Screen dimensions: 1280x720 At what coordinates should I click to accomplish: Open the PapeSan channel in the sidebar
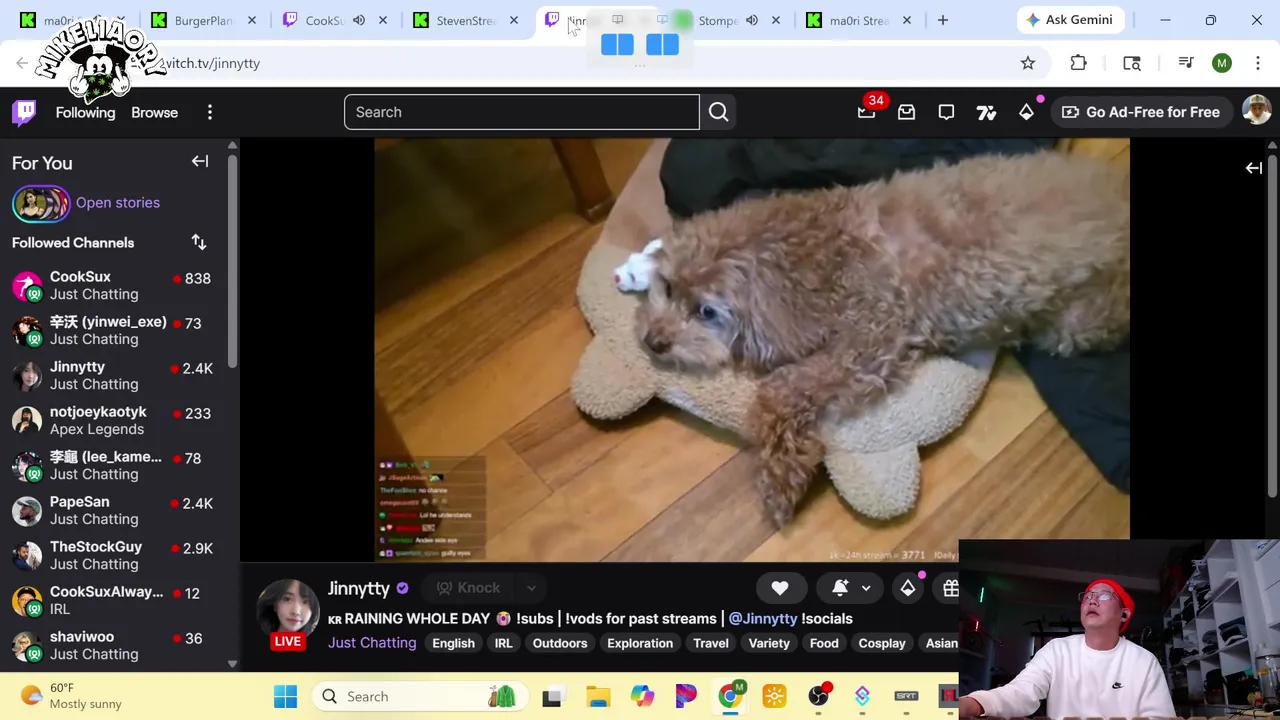click(118, 510)
